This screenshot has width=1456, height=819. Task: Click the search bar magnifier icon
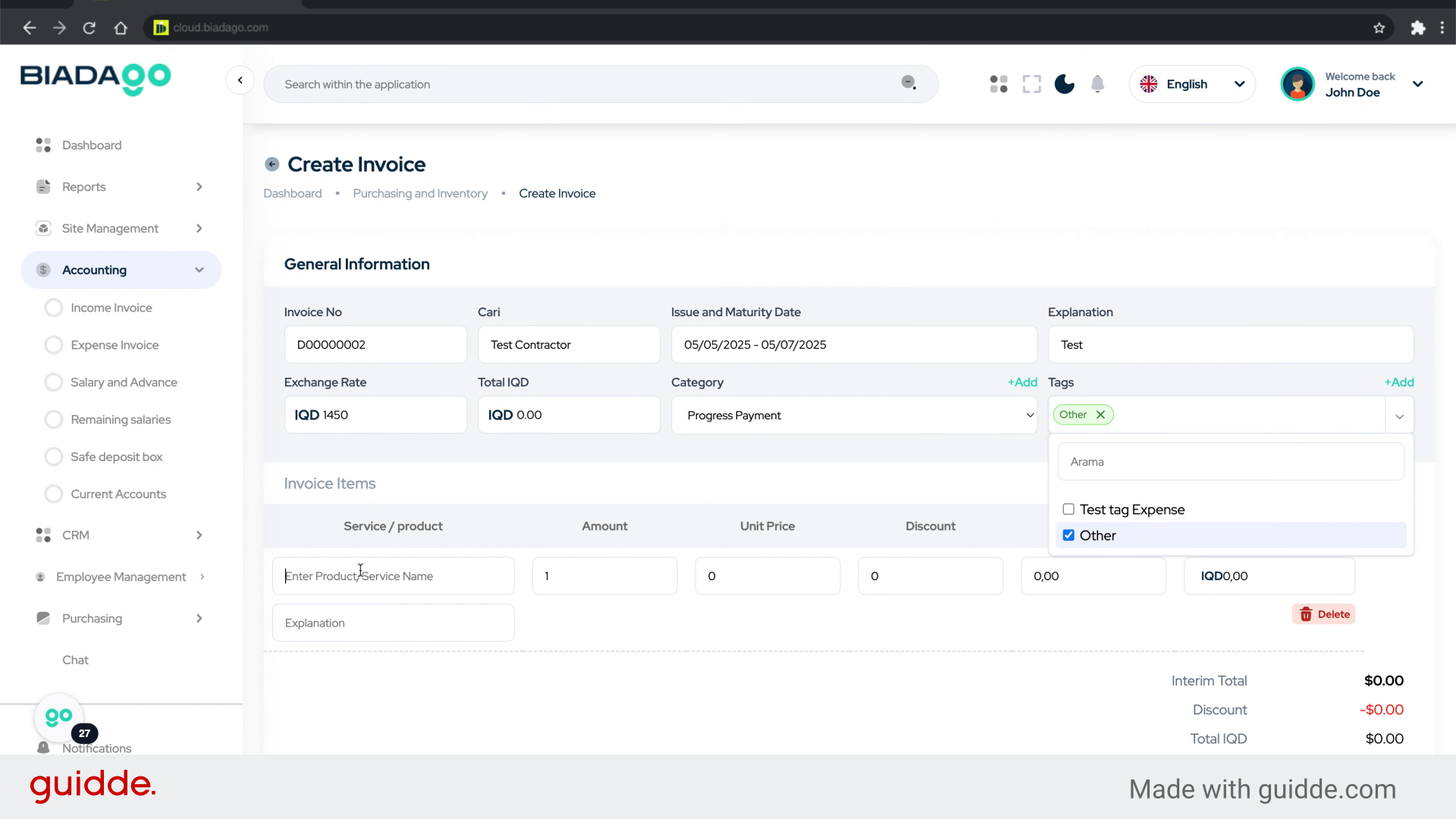[908, 83]
